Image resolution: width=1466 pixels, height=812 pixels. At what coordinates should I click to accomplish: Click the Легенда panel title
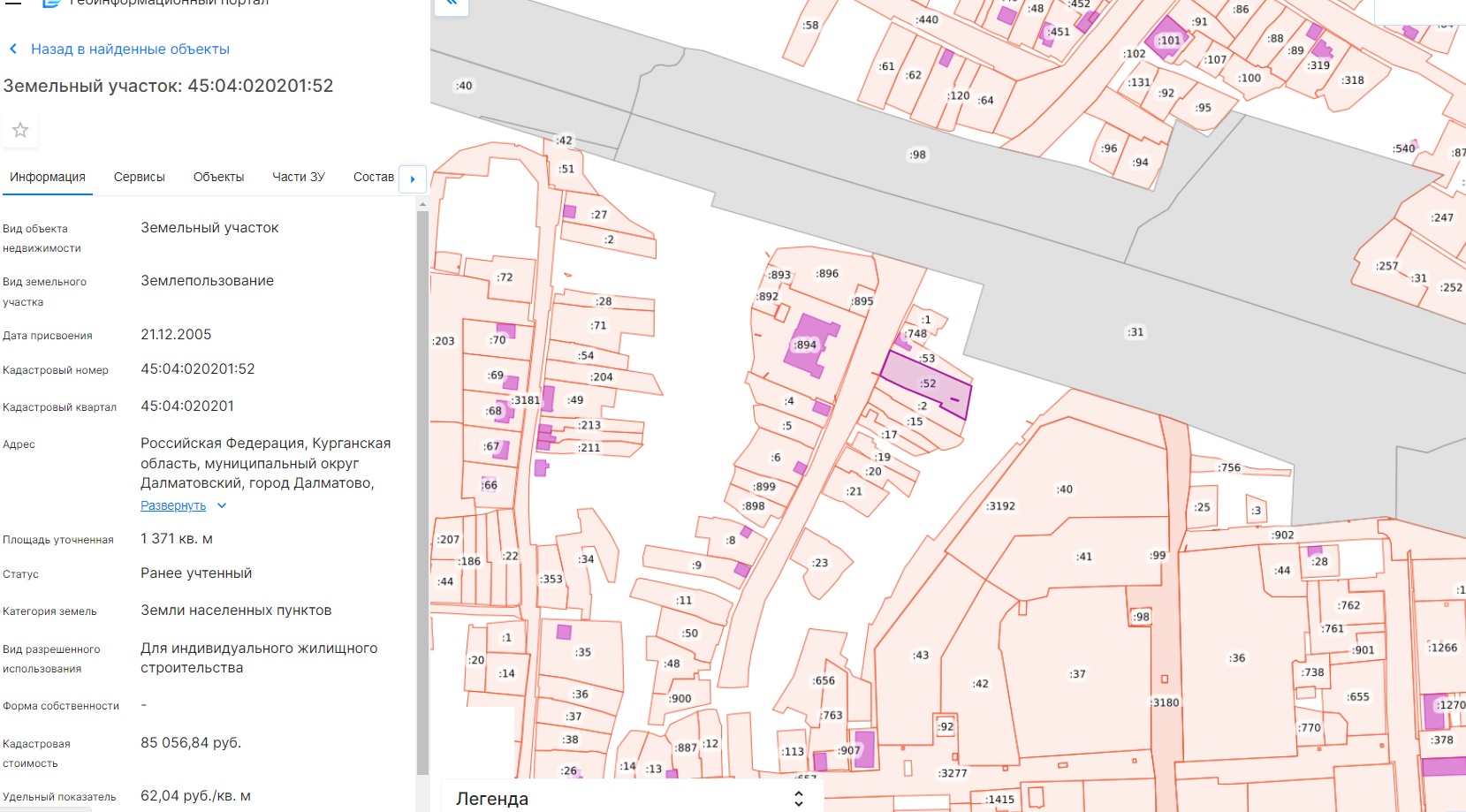pyautogui.click(x=492, y=799)
